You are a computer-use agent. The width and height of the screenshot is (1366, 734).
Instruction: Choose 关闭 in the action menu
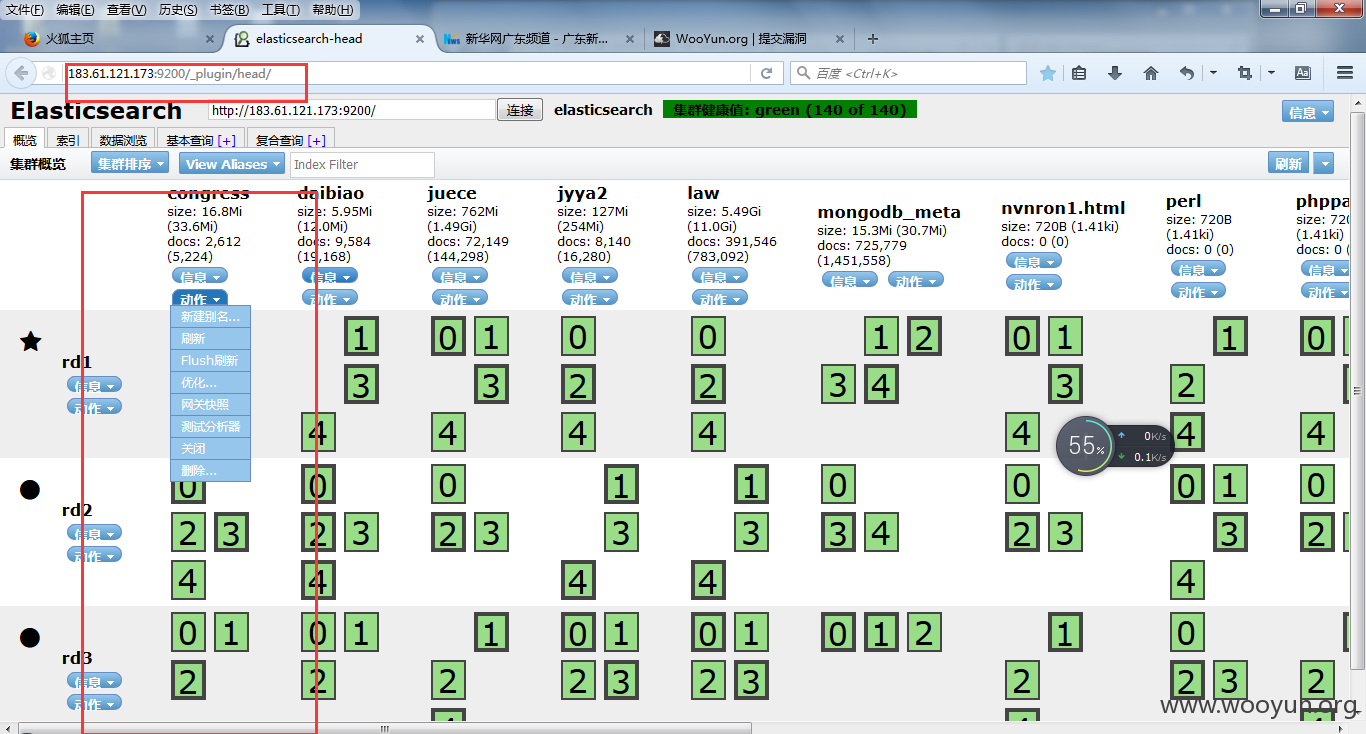(210, 449)
